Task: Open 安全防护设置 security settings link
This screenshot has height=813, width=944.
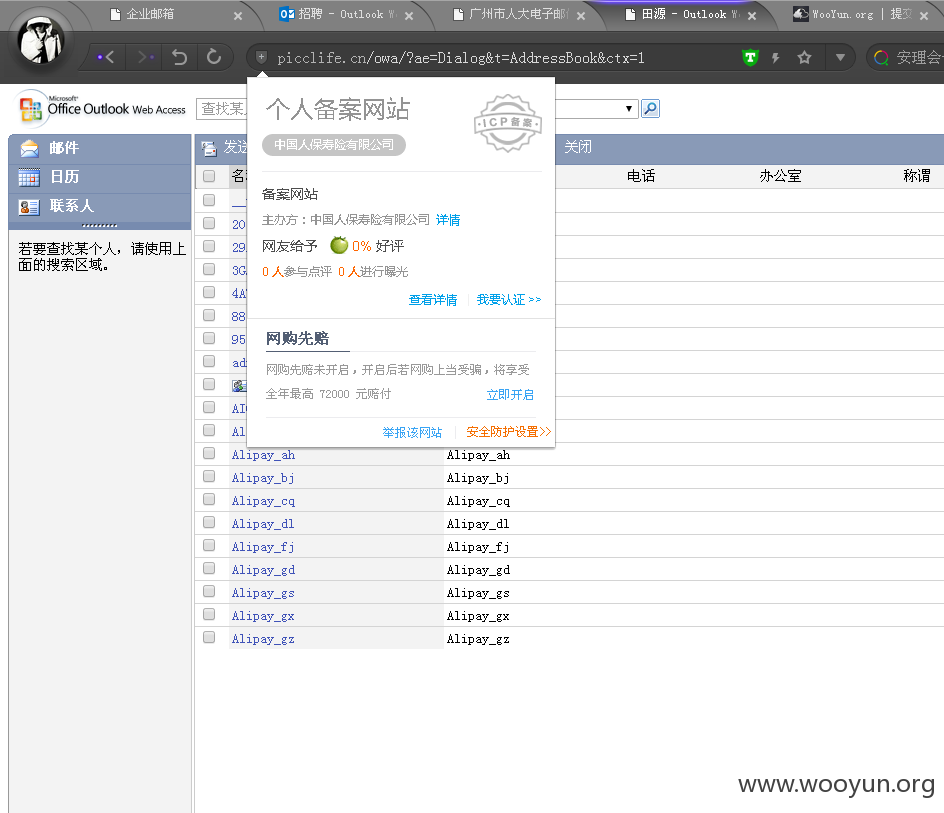Action: point(509,432)
